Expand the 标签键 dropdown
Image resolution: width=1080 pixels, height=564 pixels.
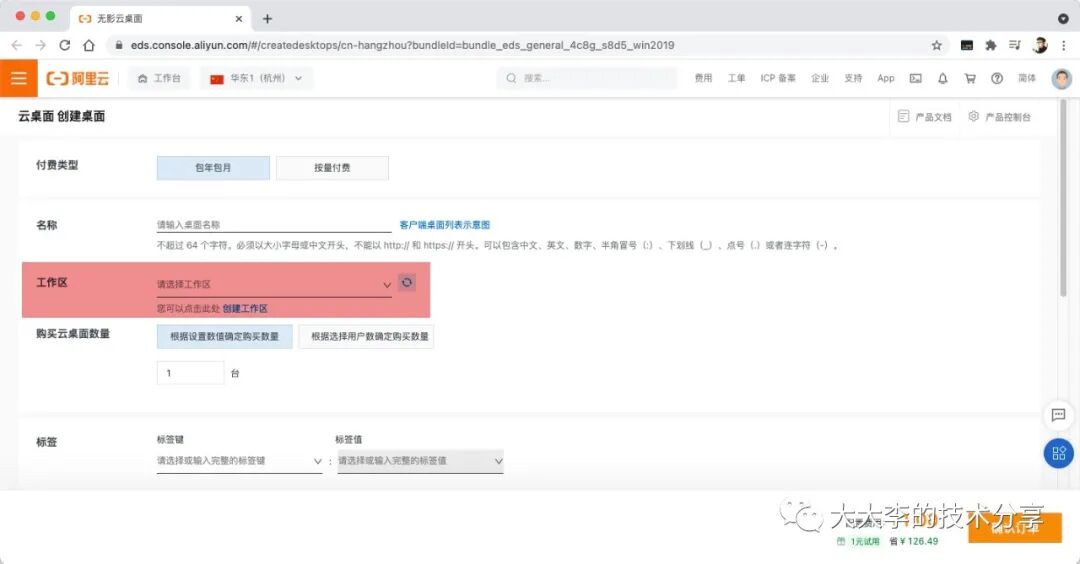(239, 461)
